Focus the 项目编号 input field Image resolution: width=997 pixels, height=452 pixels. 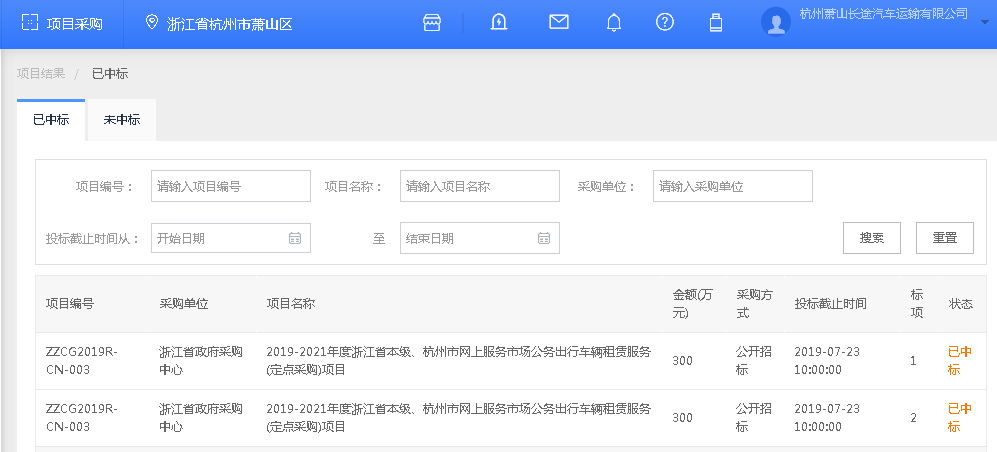tap(230, 186)
